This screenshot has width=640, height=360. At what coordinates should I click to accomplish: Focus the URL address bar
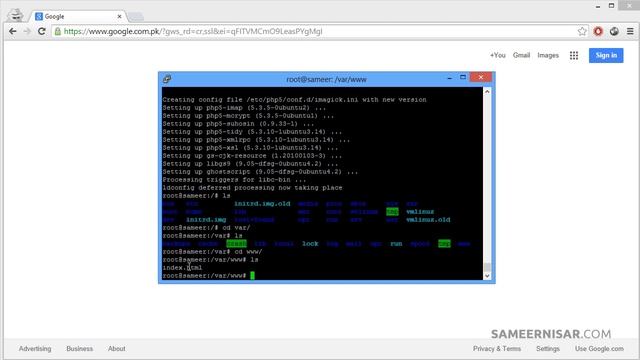coord(318,31)
